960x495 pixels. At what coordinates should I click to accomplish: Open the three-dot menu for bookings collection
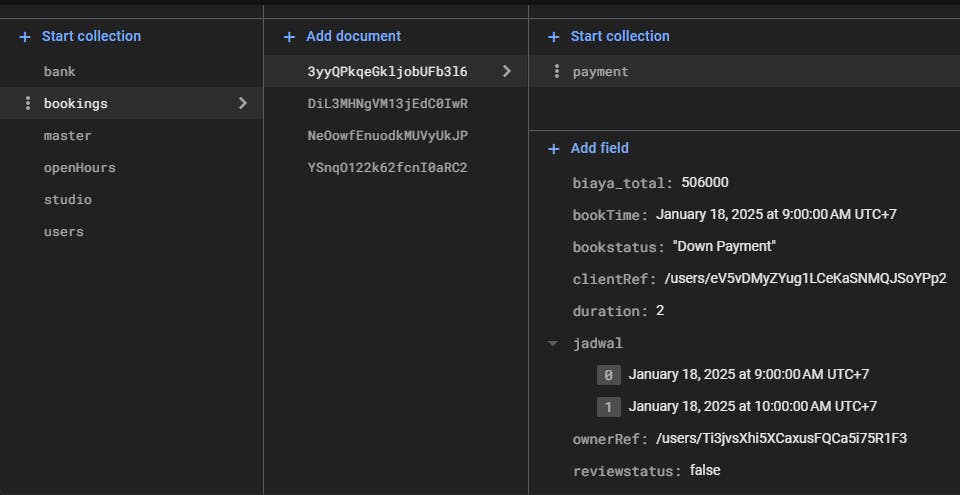27,103
